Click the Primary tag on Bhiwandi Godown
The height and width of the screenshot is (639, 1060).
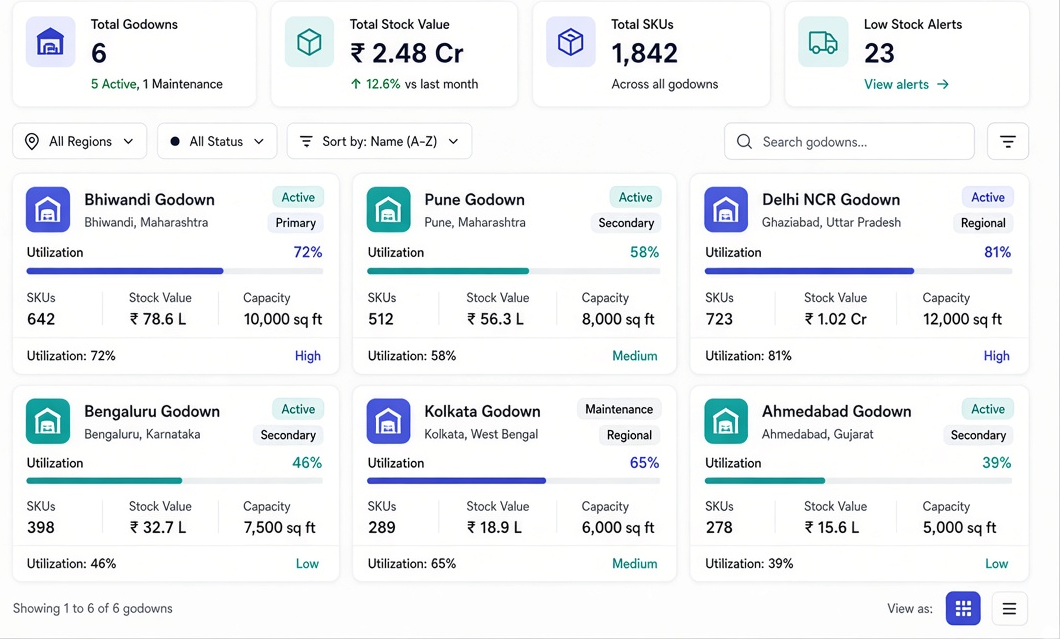point(295,223)
